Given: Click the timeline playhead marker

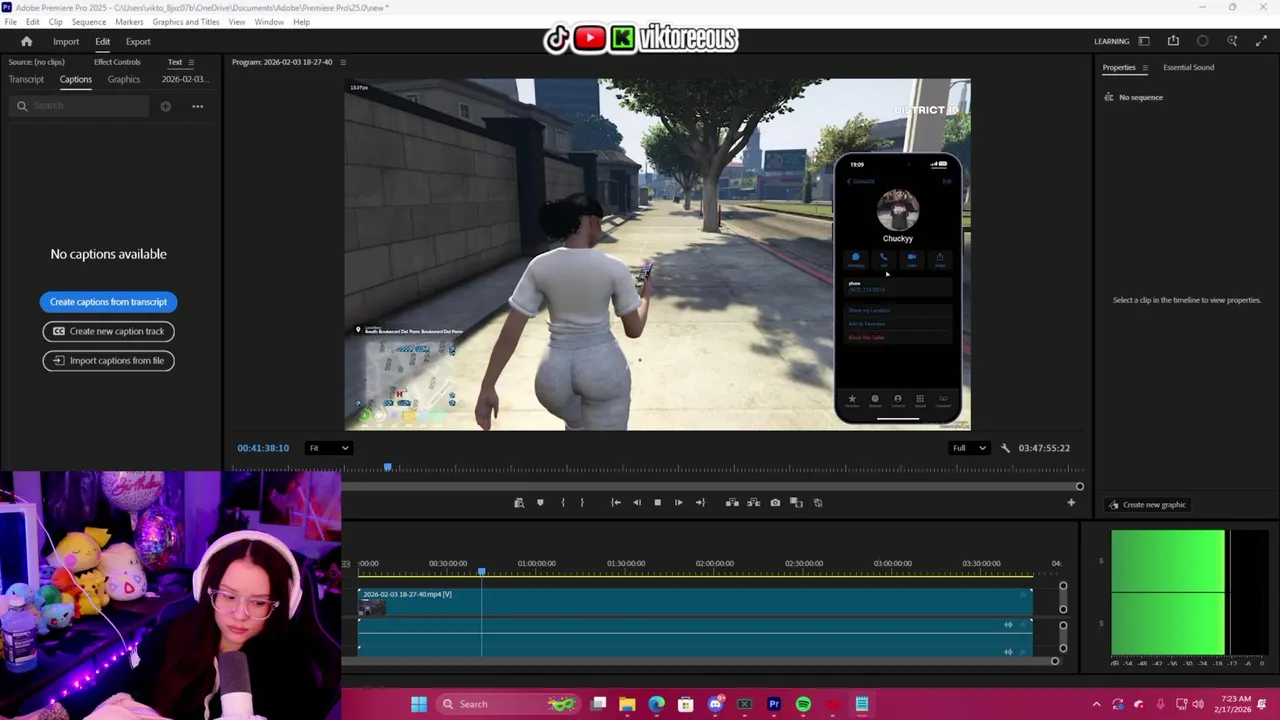Looking at the screenshot, I should (481, 571).
